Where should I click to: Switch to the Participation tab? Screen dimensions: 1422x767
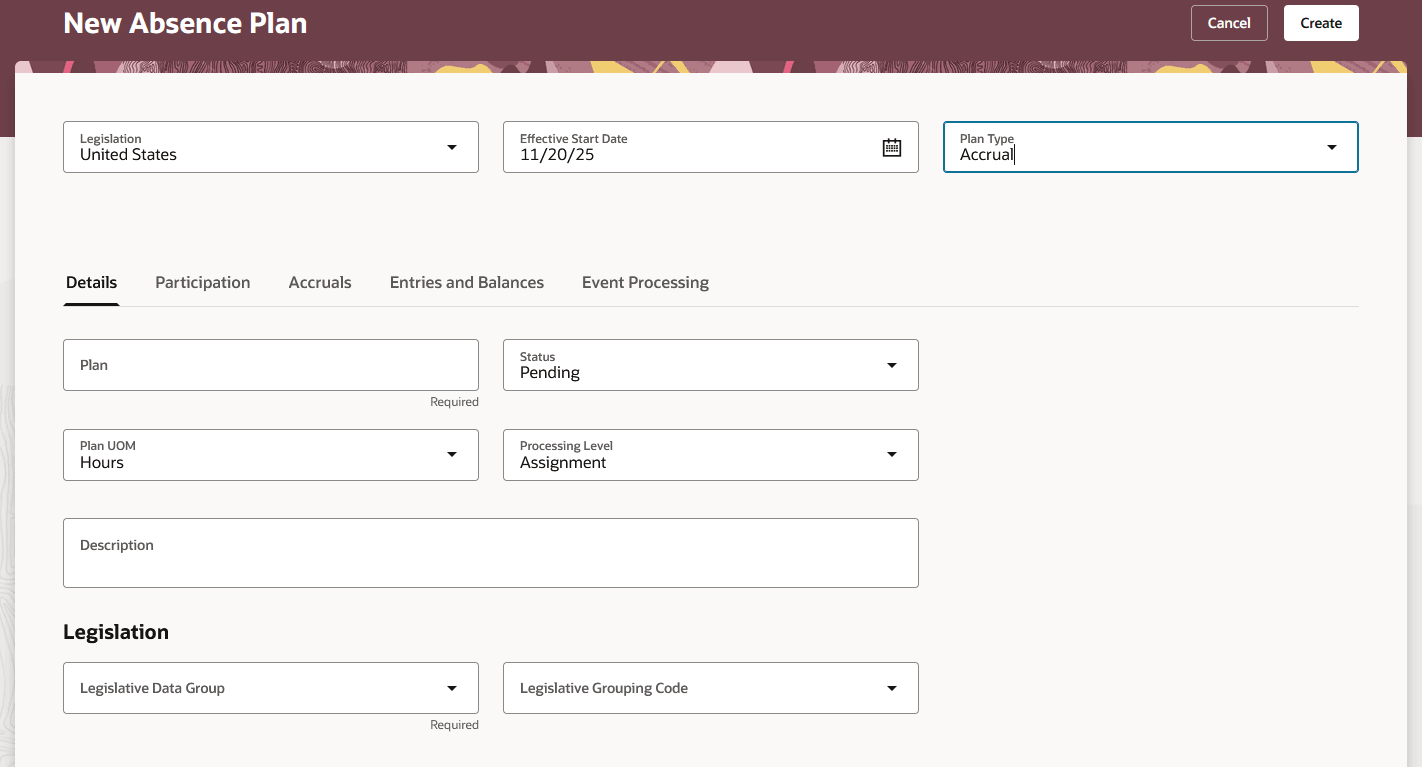(202, 282)
